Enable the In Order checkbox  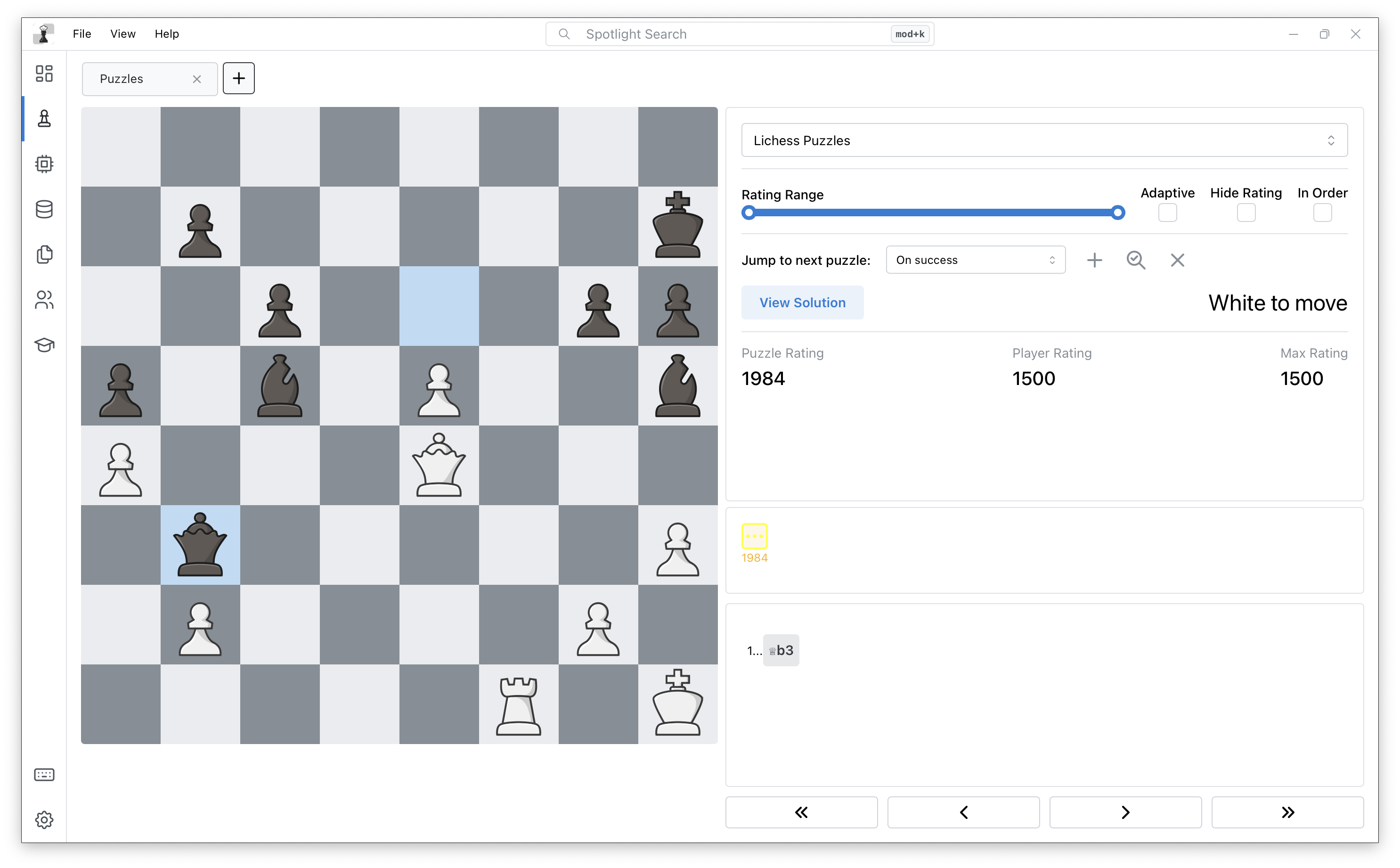coord(1323,213)
